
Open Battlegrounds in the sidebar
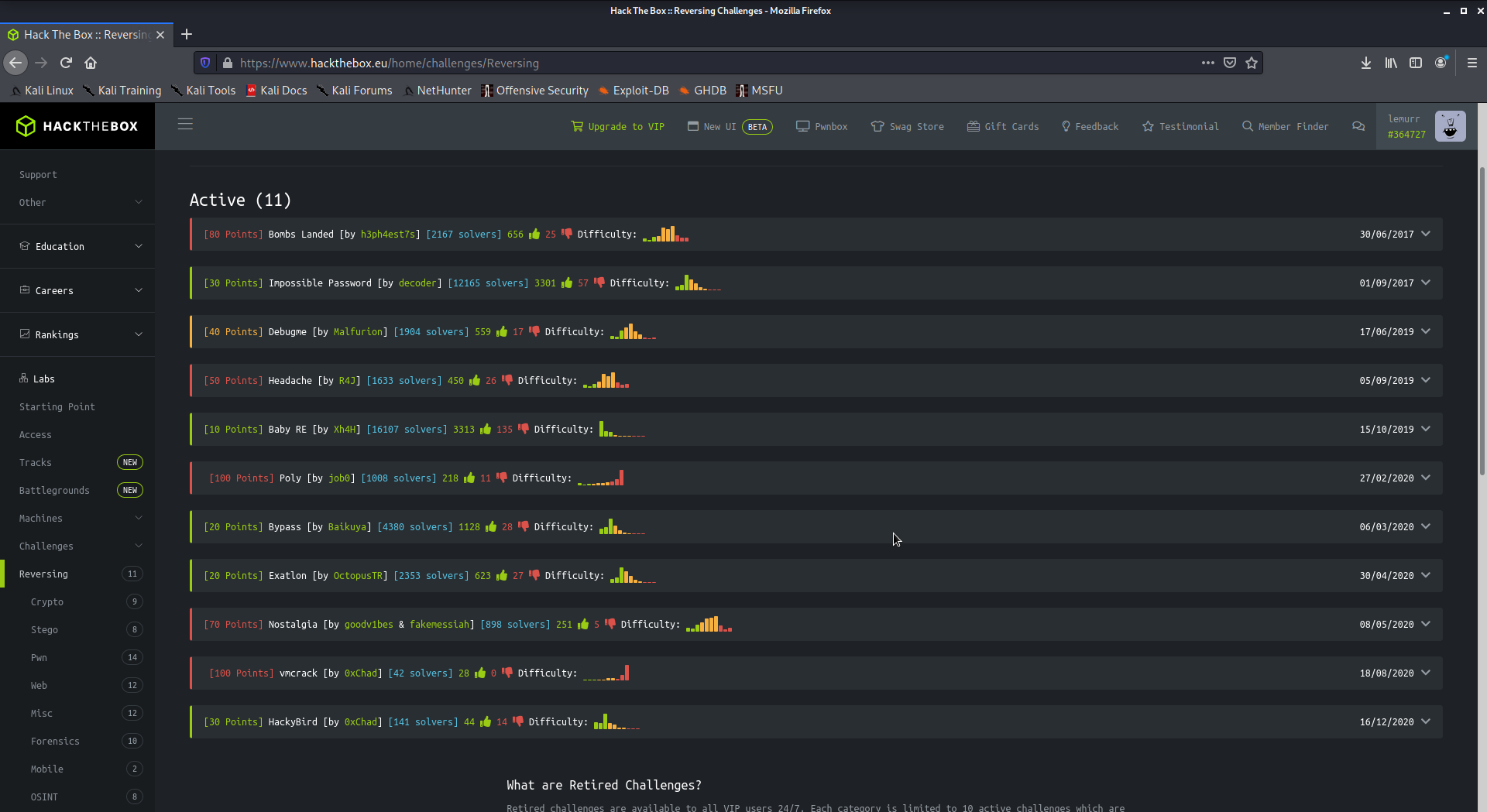point(77,490)
